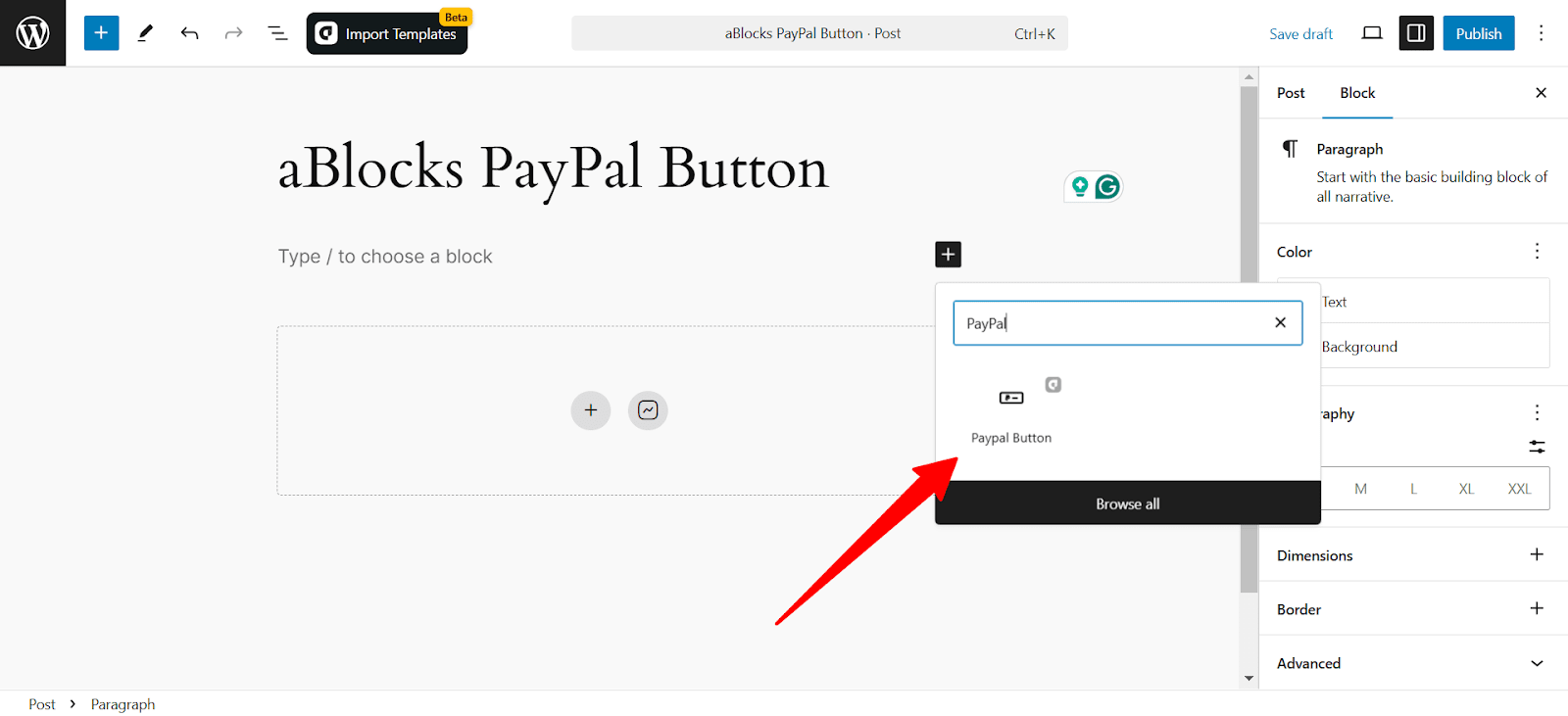1568x716 pixels.
Task: Open the Options three-dot menu
Action: [x=1541, y=33]
